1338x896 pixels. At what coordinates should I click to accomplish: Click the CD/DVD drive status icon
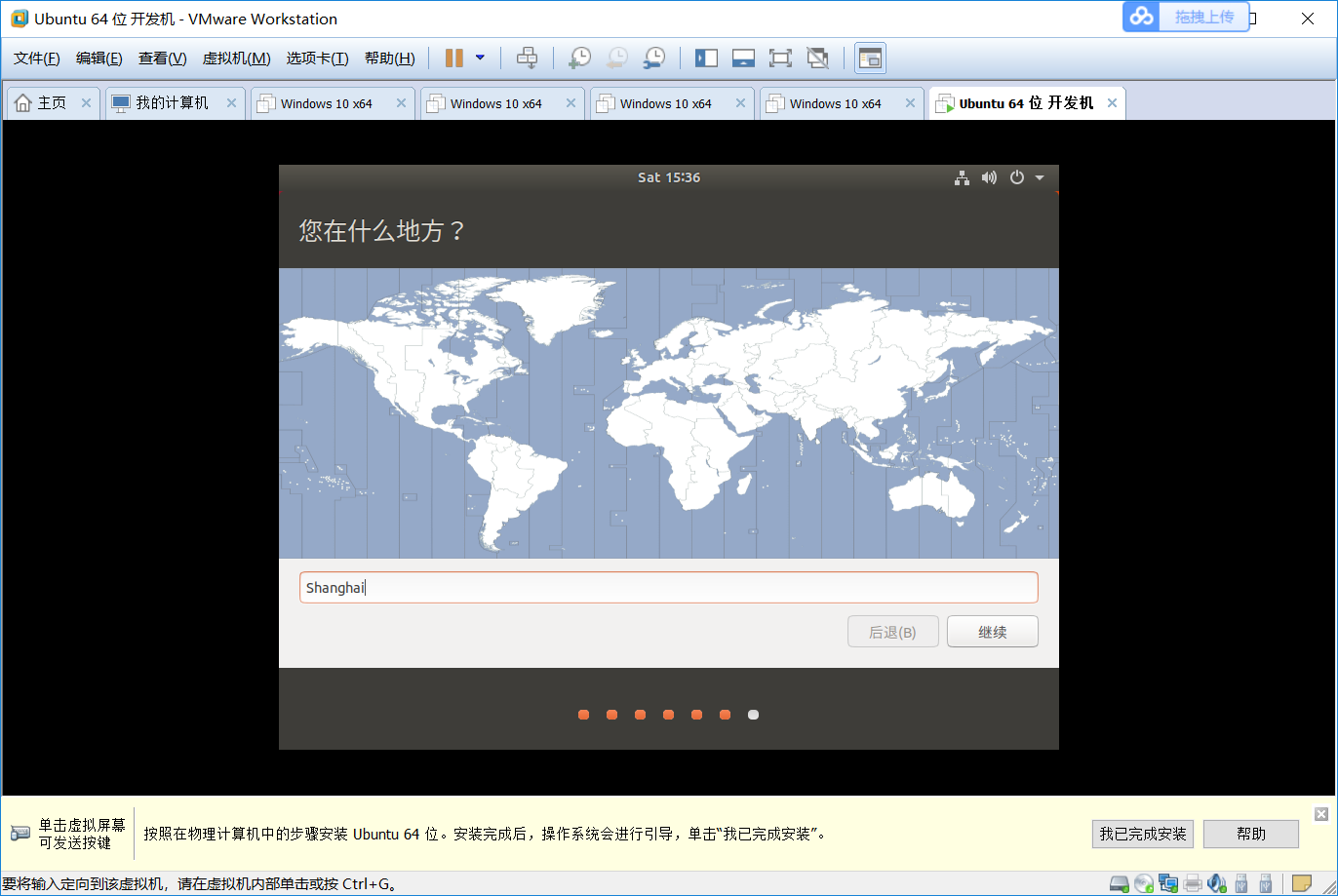(x=1144, y=884)
